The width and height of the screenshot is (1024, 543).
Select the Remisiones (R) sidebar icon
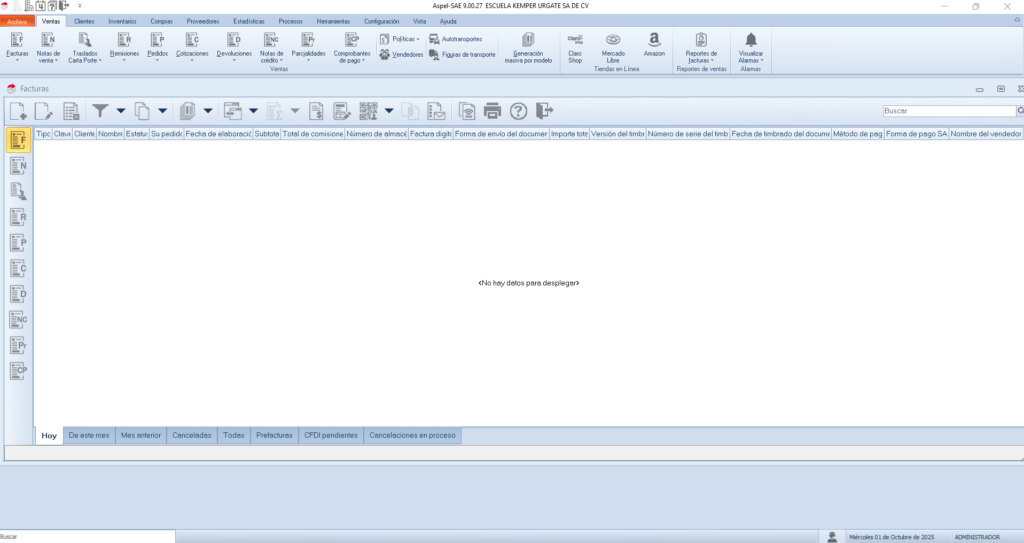click(x=19, y=217)
